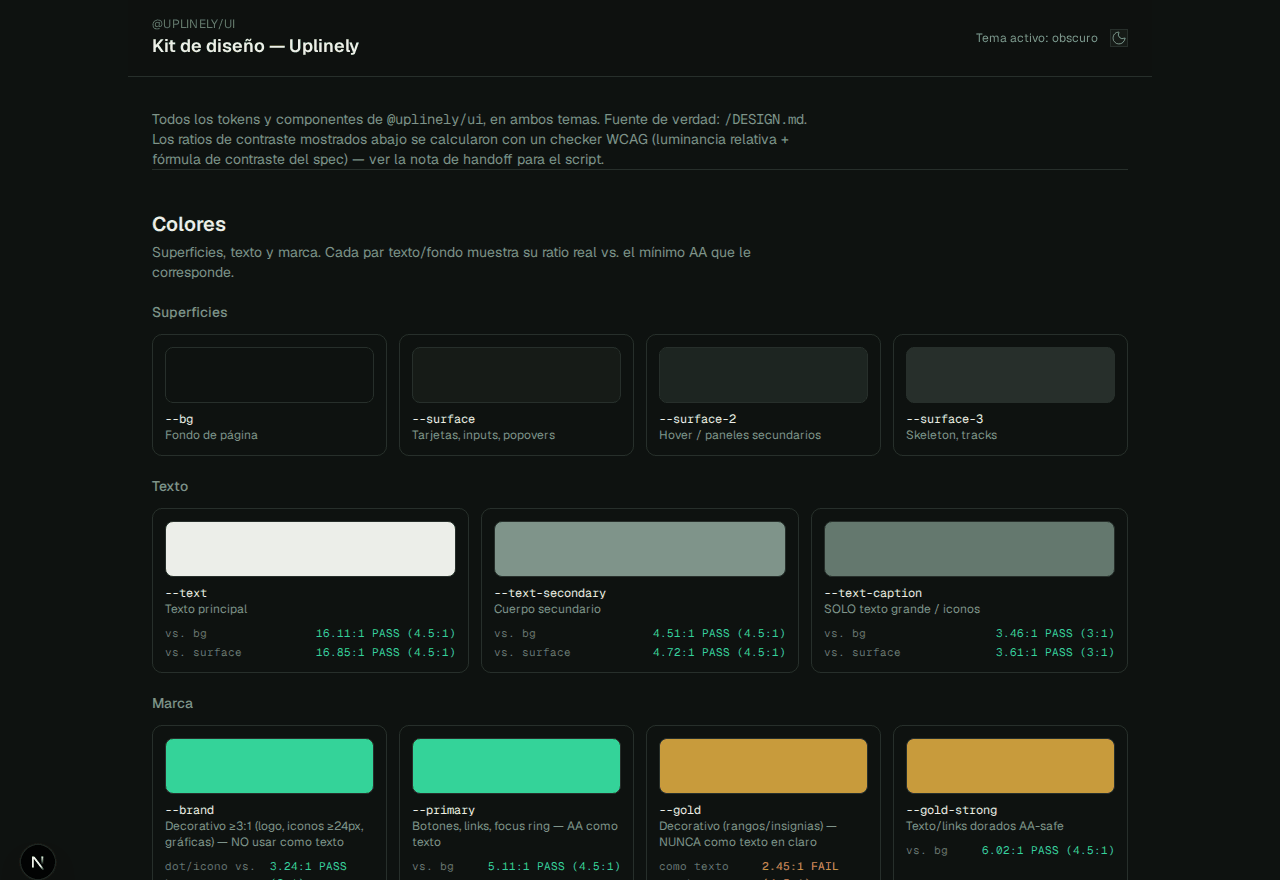Click the "@UPLINELY/UI" package label

(194, 23)
